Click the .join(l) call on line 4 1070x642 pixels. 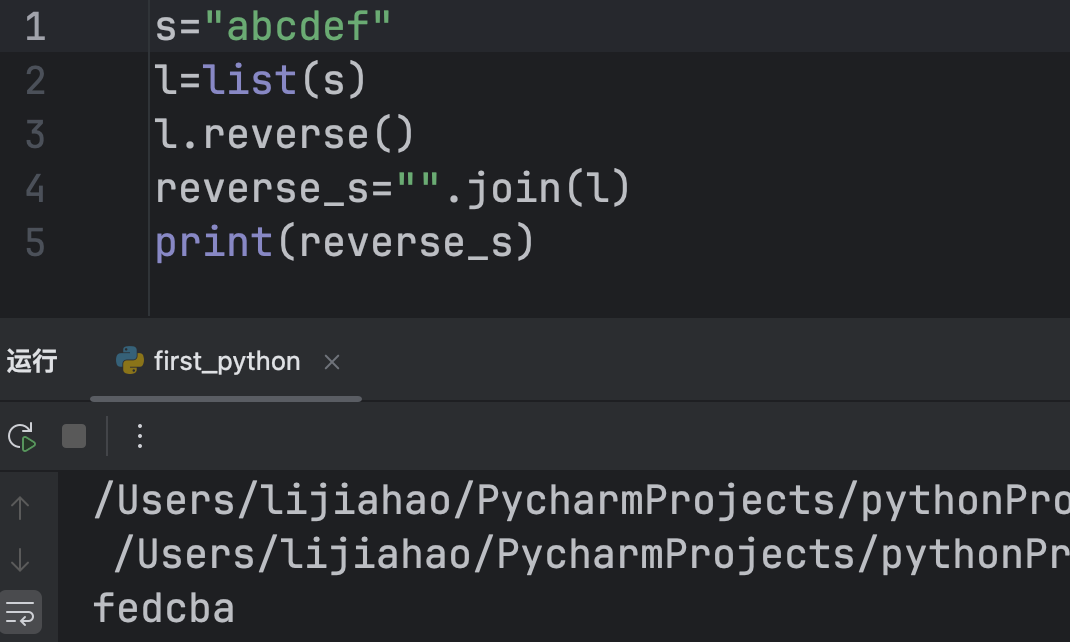pyautogui.click(x=537, y=189)
